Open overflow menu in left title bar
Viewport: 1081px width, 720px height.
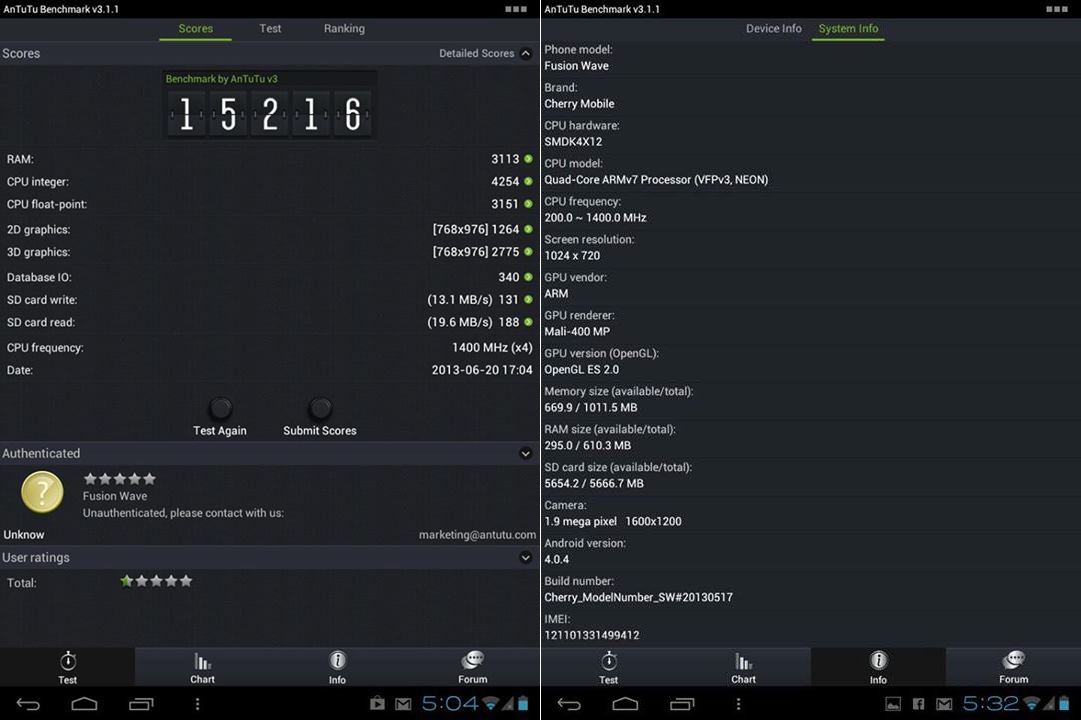click(516, 9)
